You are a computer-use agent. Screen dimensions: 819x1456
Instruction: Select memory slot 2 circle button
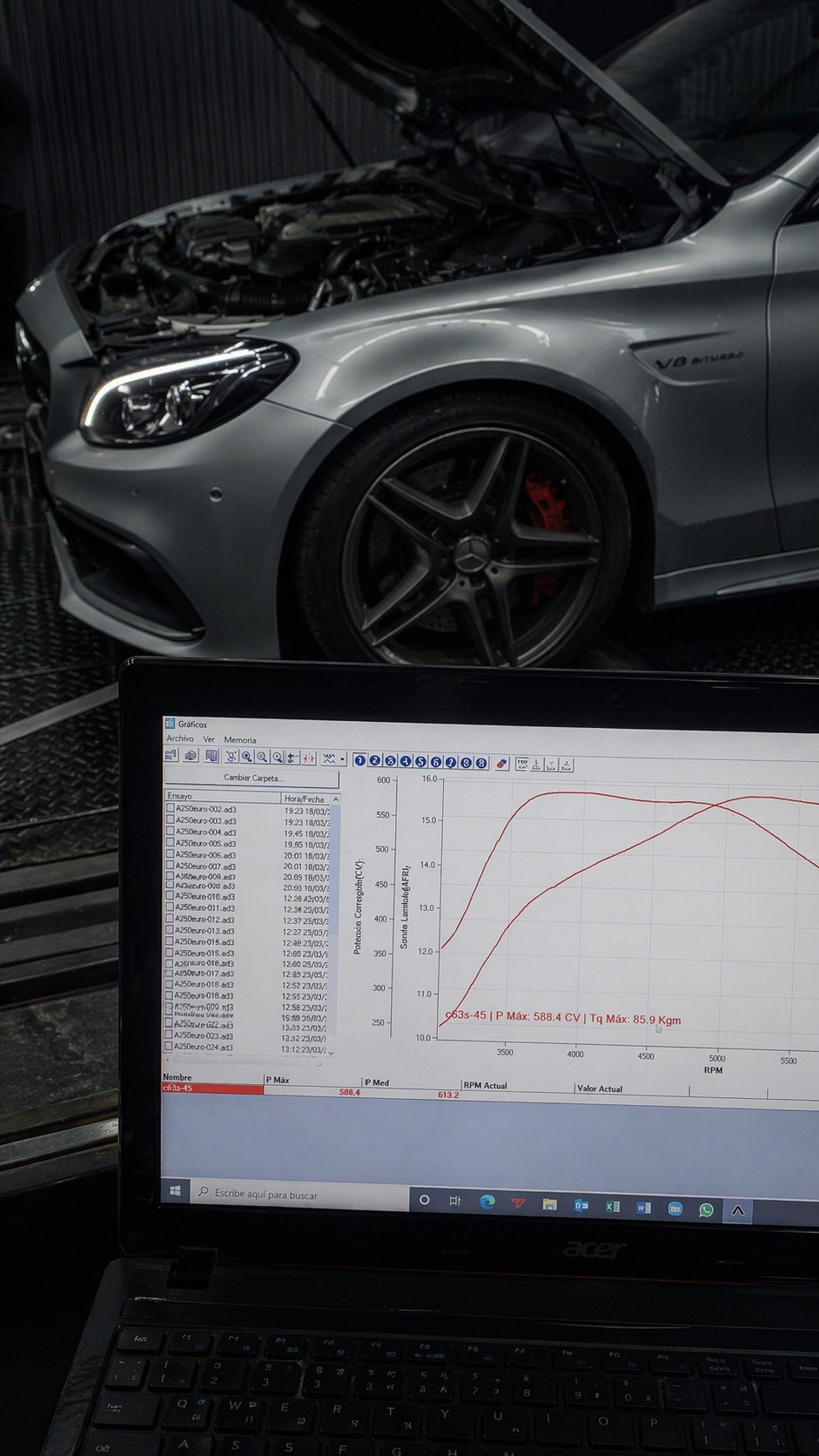tap(375, 760)
